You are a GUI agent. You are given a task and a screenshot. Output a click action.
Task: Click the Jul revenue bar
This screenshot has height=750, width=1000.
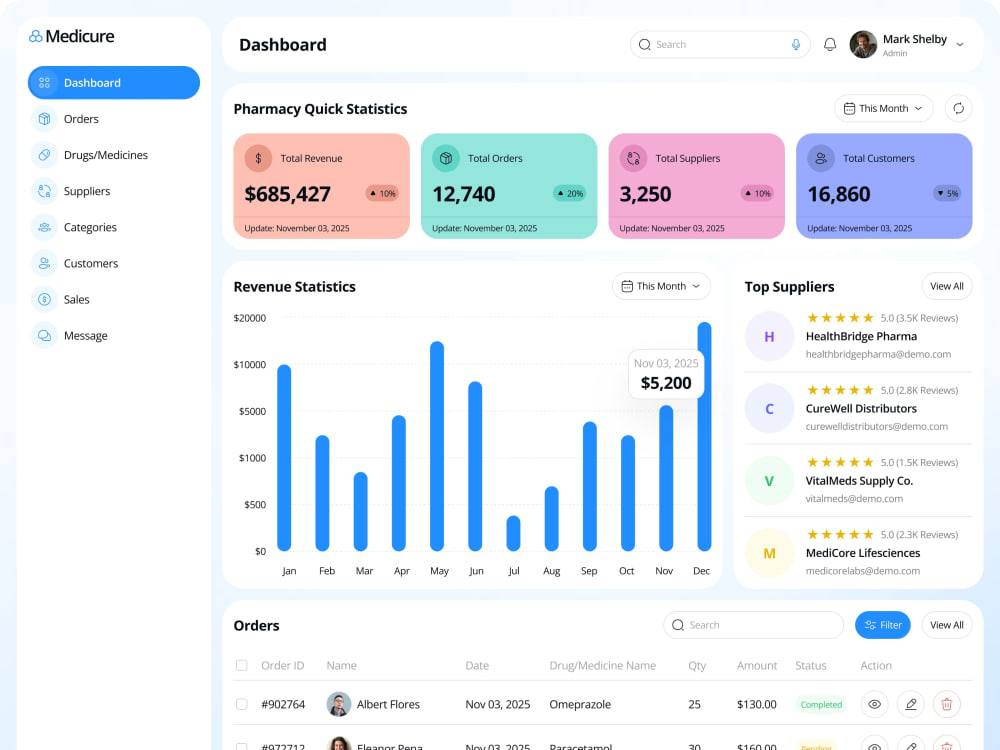coord(513,533)
